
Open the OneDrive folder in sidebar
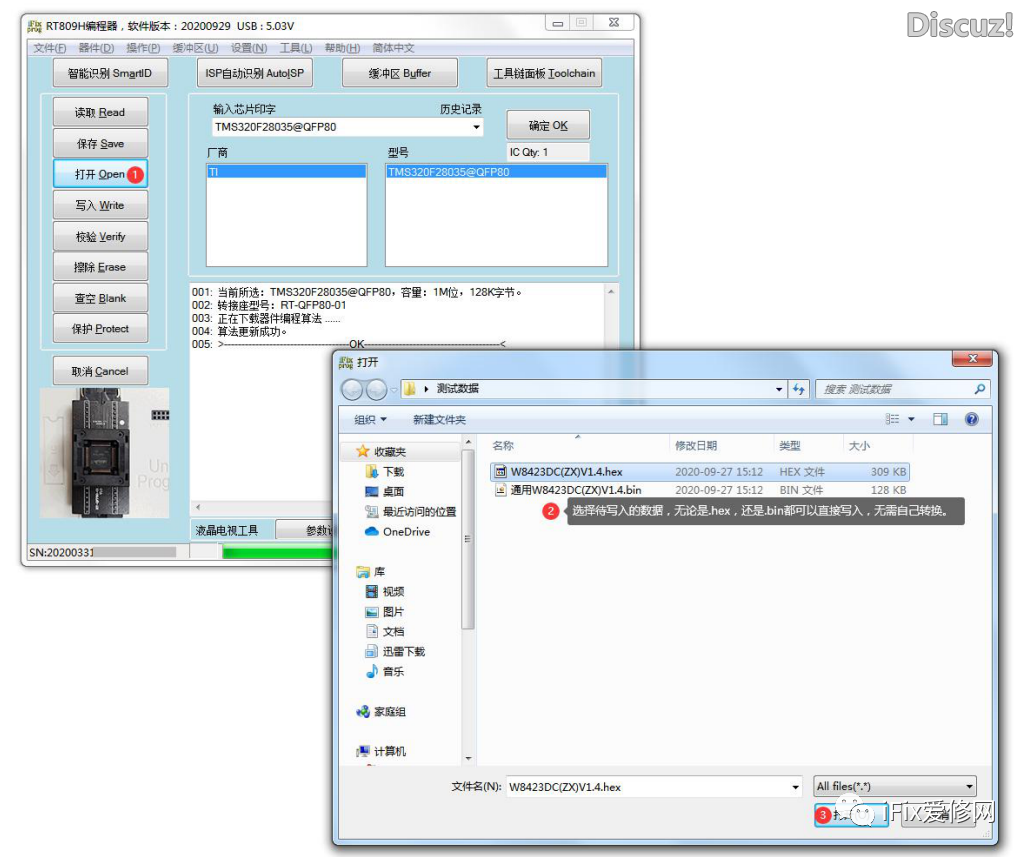pos(405,532)
